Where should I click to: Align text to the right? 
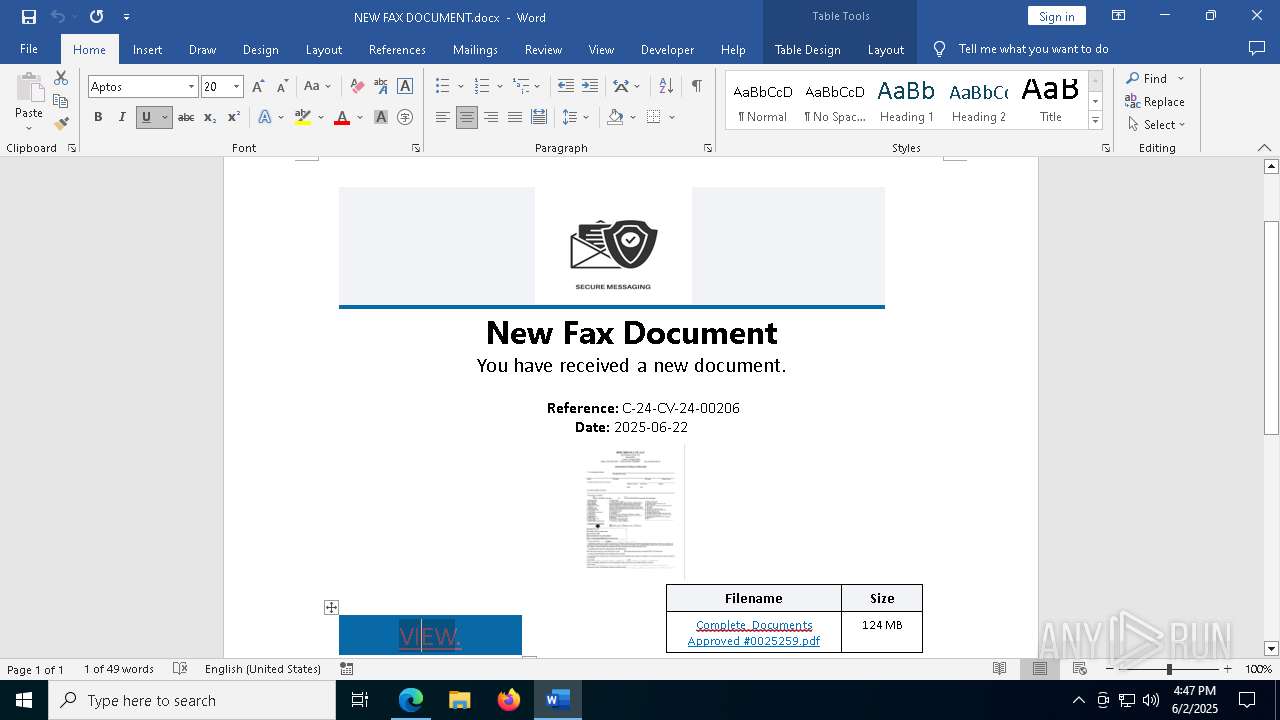pos(491,117)
